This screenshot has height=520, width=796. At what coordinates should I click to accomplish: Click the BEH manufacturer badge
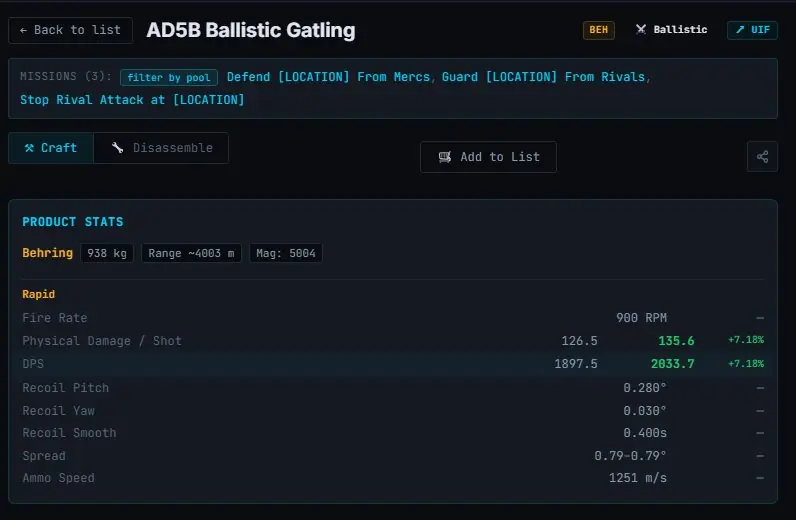(x=599, y=30)
